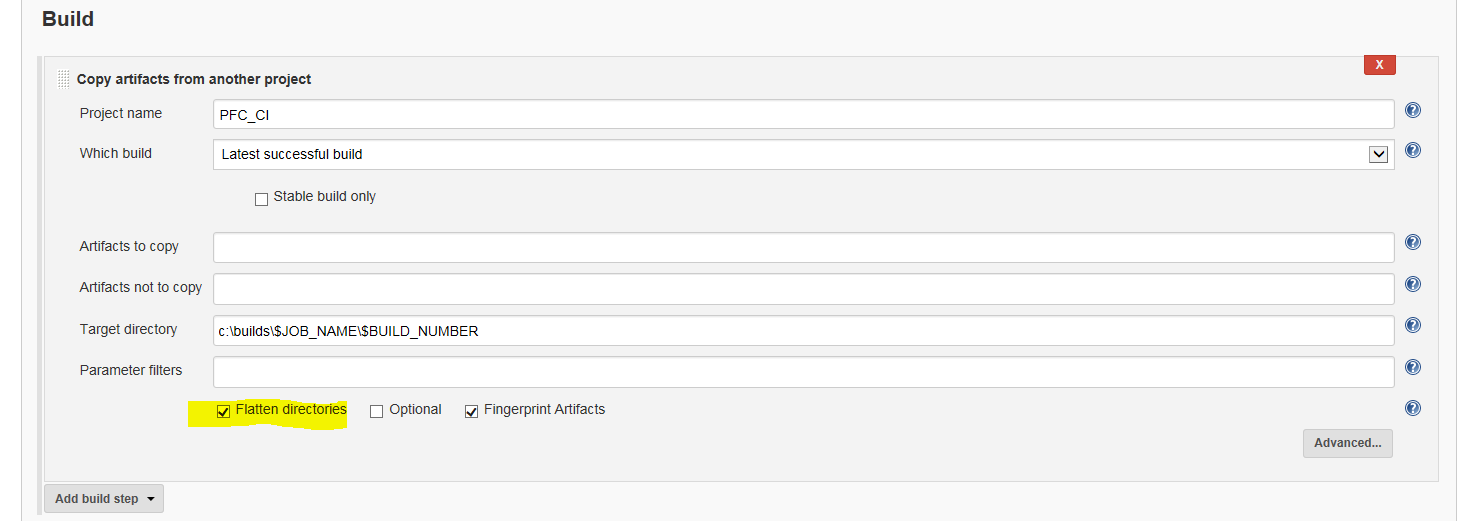Delete build step with red X button

(x=1379, y=65)
